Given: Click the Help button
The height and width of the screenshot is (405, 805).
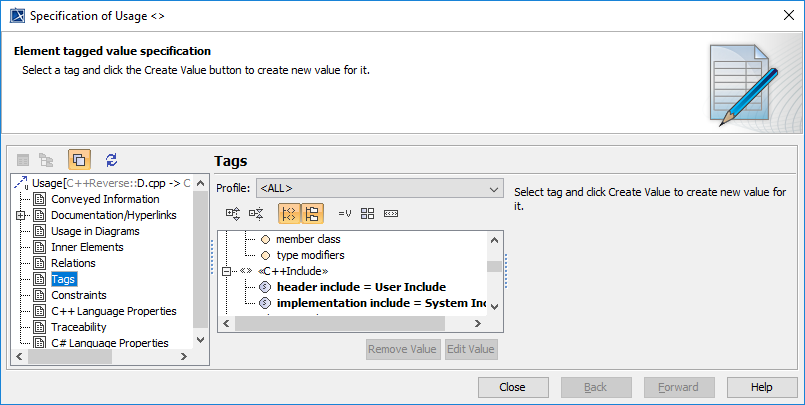Looking at the screenshot, I should 762,387.
